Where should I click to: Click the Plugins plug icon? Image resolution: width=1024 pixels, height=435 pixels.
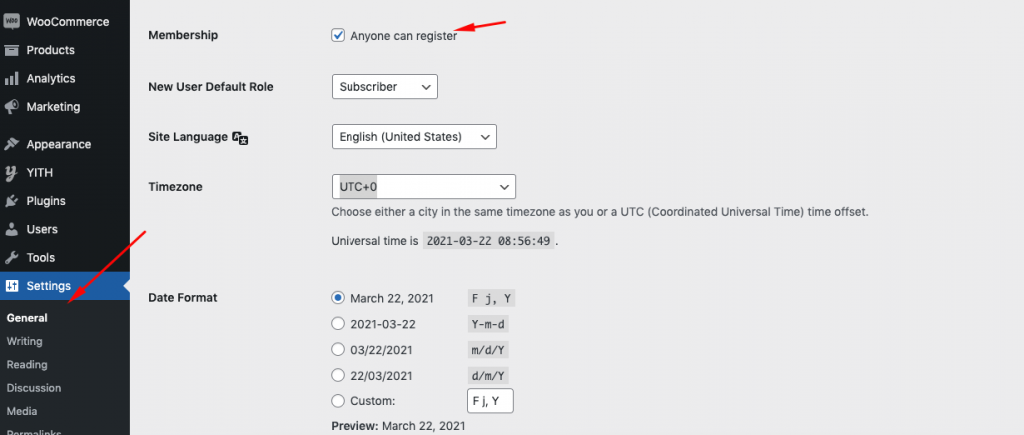(12, 200)
